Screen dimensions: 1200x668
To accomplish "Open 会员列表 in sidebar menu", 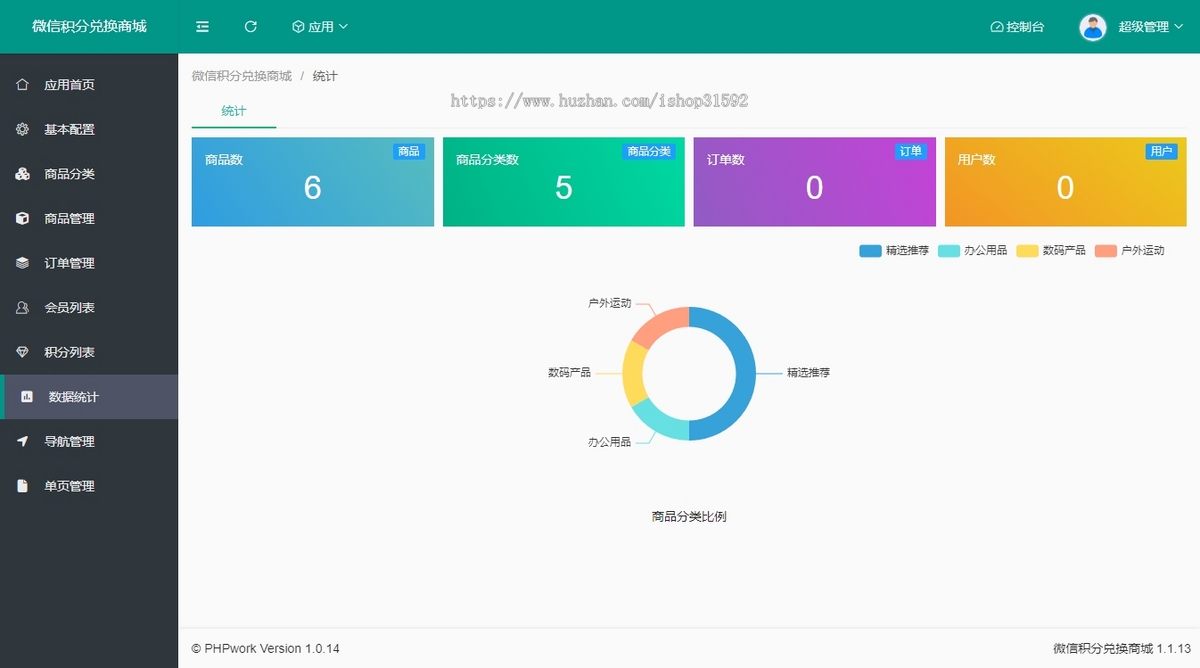I will [69, 308].
